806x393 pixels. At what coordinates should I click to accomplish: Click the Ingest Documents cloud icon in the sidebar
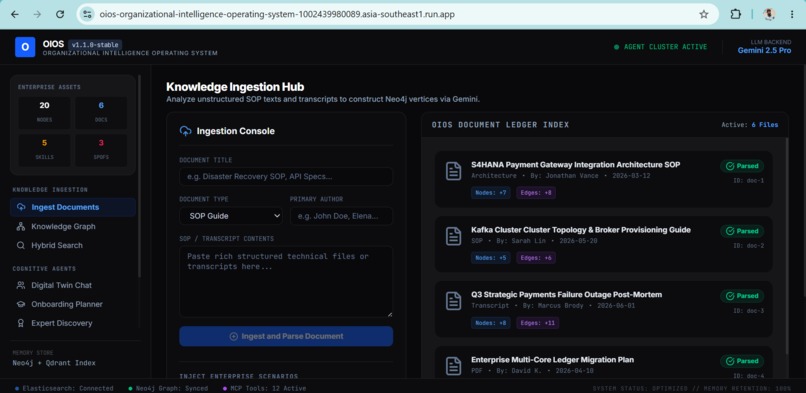(21, 207)
